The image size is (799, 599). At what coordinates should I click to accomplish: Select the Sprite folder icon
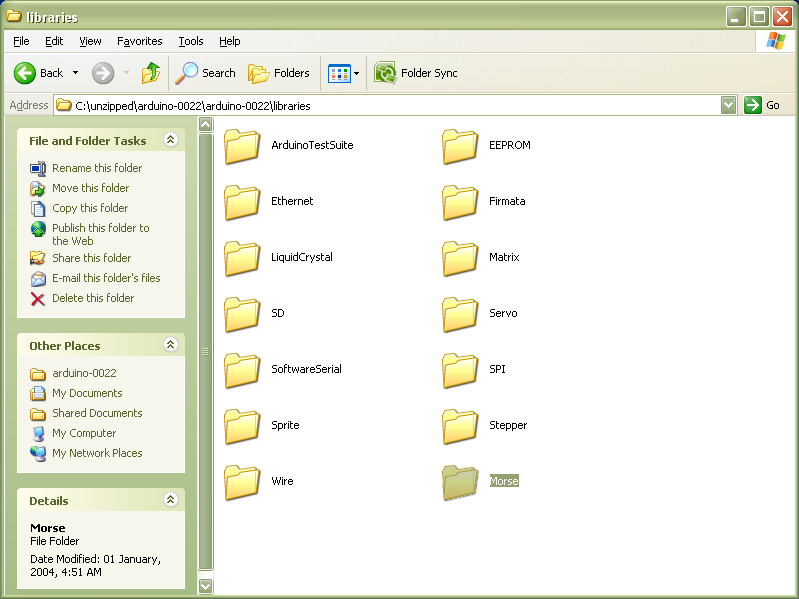click(242, 426)
